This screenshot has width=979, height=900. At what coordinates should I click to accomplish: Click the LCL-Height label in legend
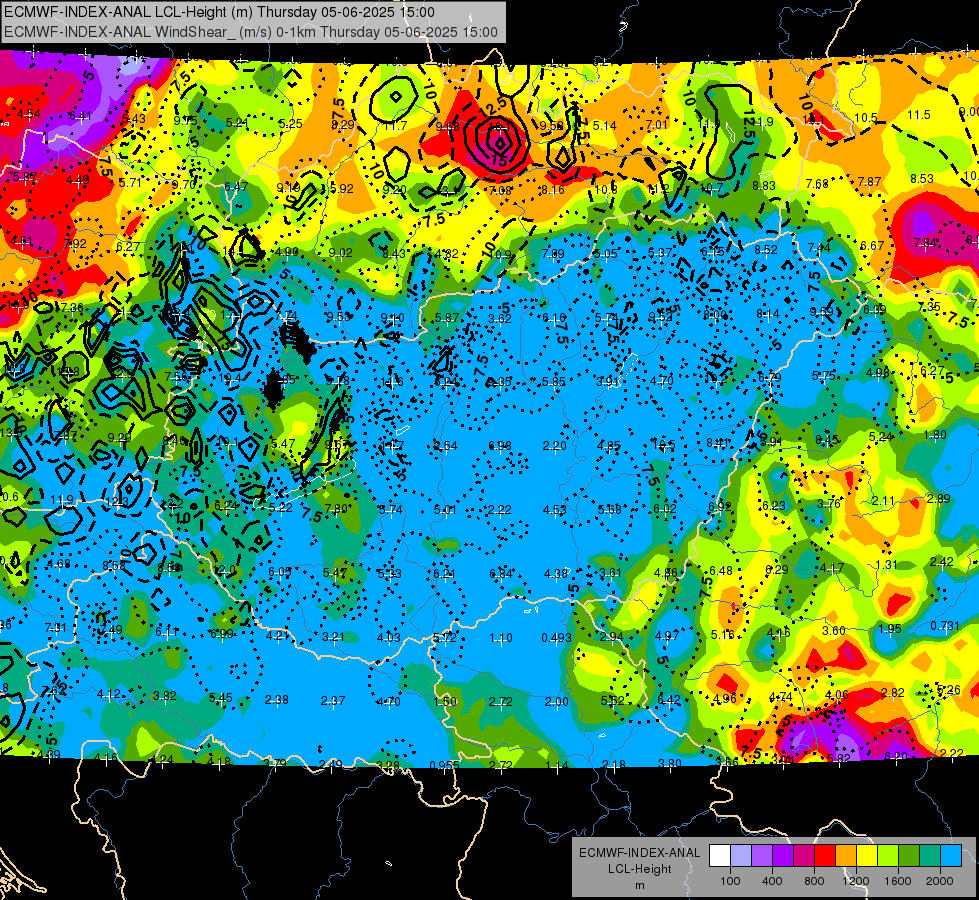[639, 869]
